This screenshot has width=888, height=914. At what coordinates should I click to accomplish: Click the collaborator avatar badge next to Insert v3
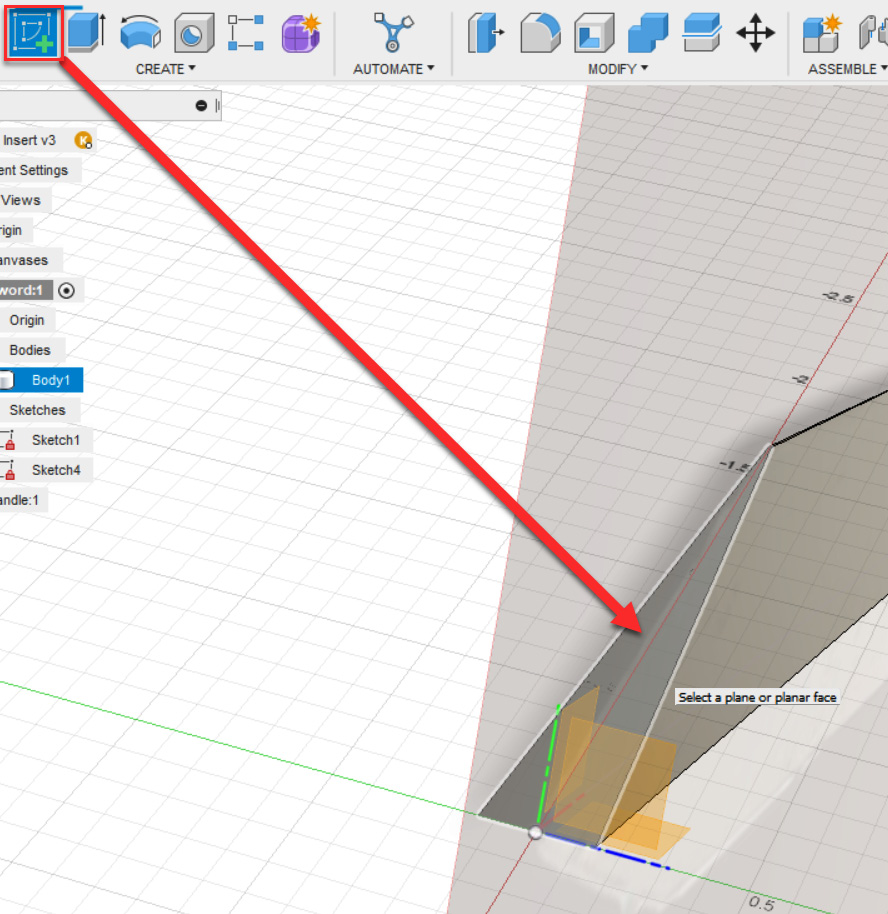[x=83, y=140]
